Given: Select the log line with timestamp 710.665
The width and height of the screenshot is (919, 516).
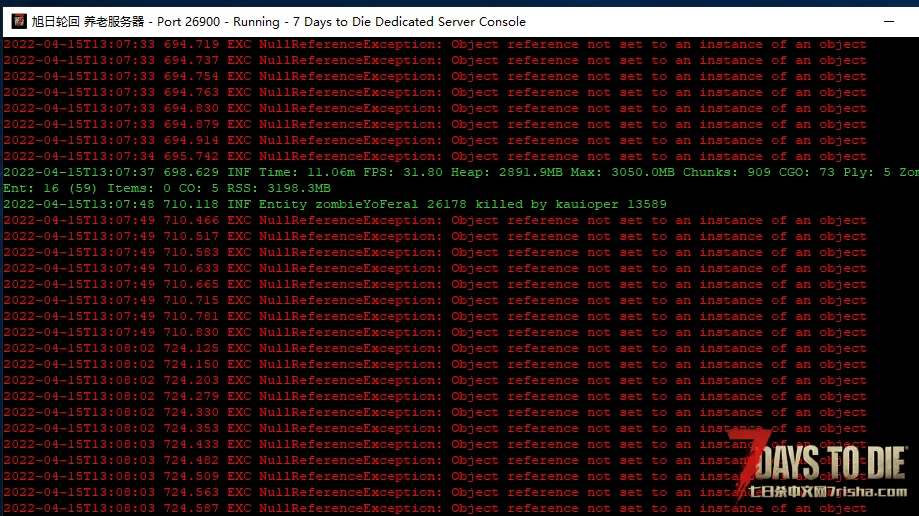Looking at the screenshot, I should [x=435, y=284].
